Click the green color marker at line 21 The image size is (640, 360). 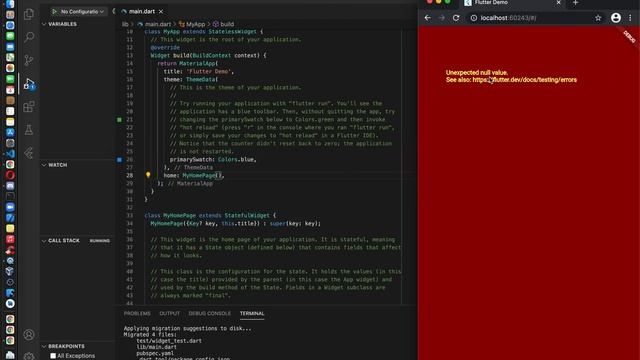click(x=119, y=120)
